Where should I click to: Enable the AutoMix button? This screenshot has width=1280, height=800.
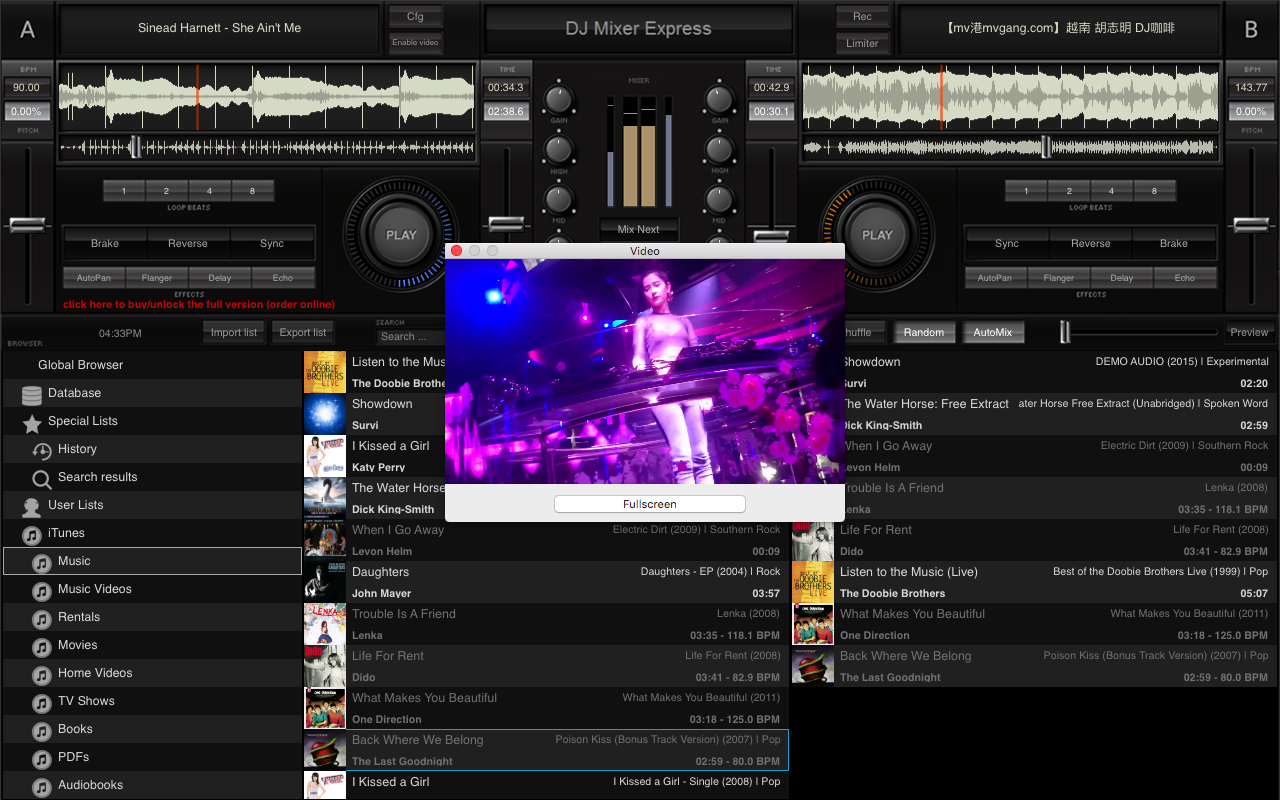pos(992,332)
